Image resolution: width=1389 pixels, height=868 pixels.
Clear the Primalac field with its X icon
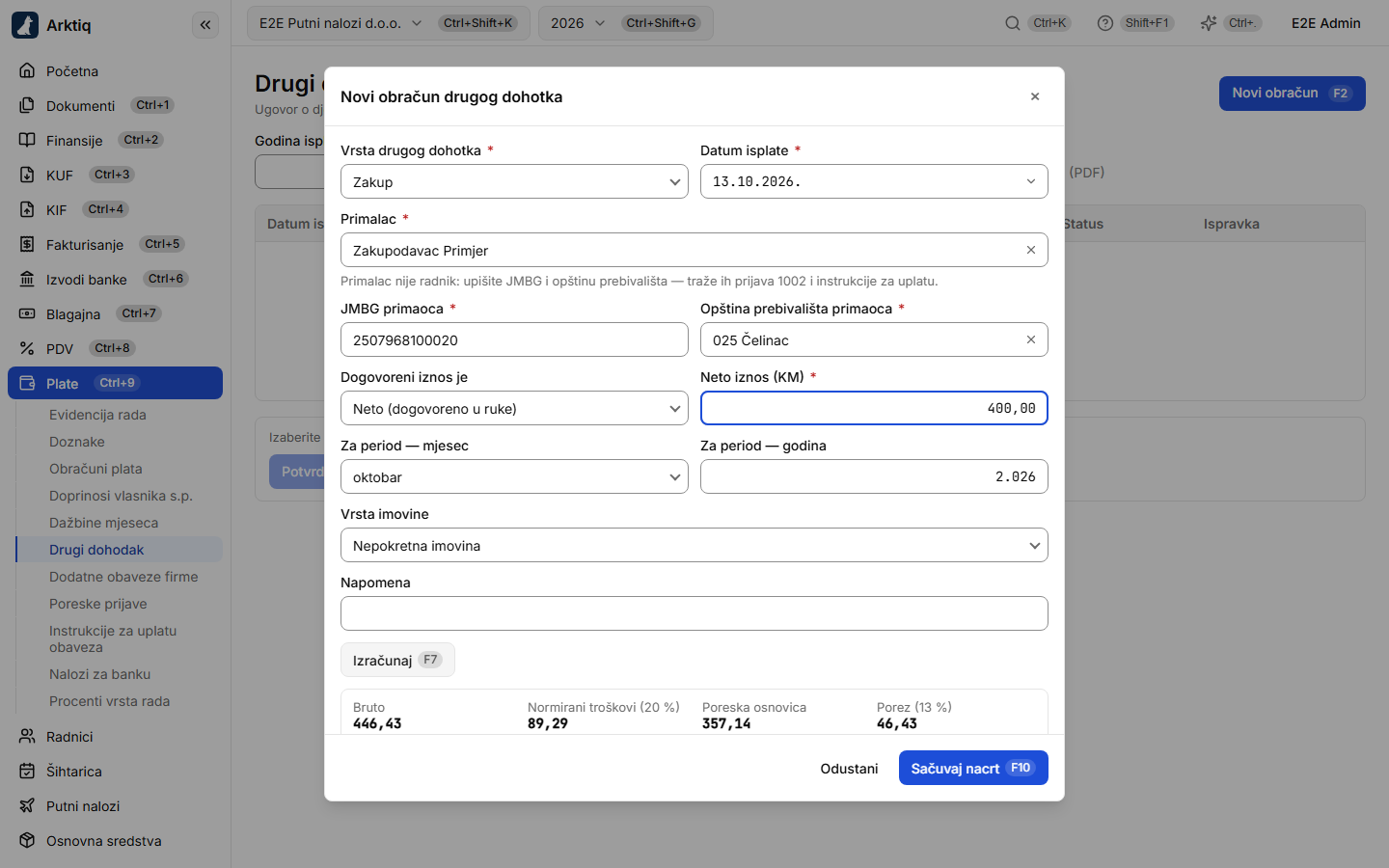[x=1031, y=250]
